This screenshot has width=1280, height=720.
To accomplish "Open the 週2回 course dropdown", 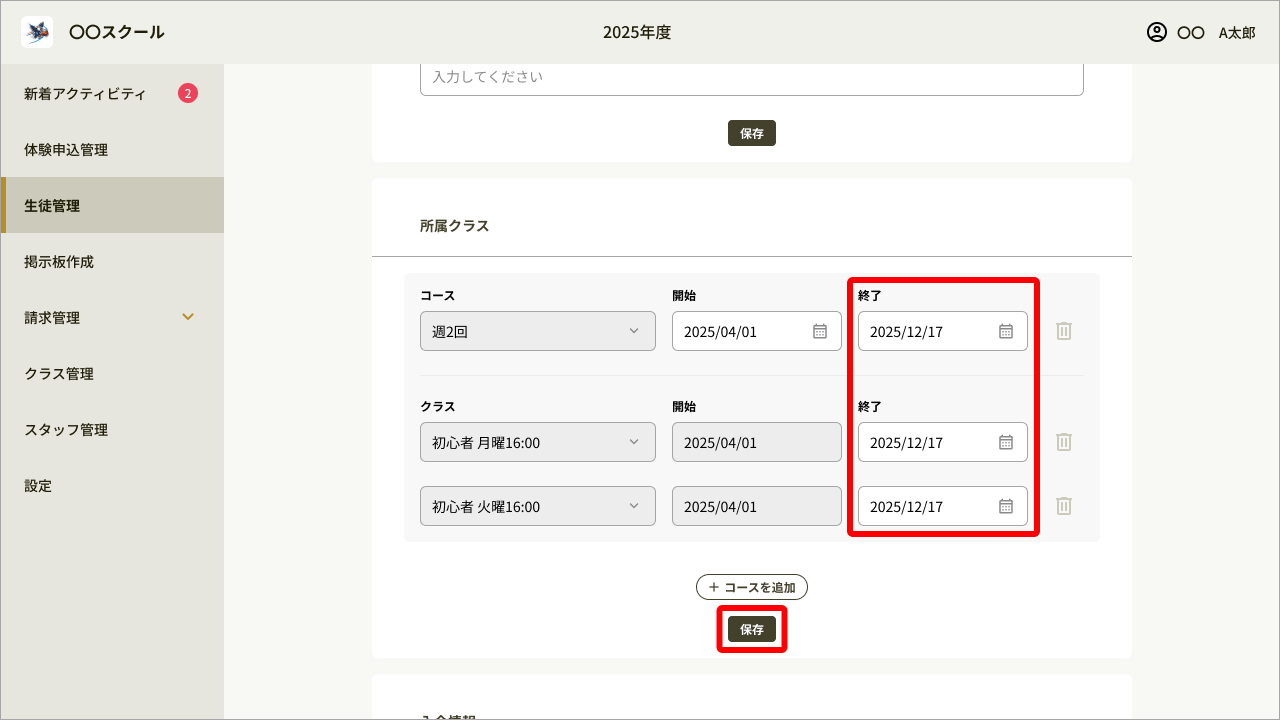I will 537,331.
